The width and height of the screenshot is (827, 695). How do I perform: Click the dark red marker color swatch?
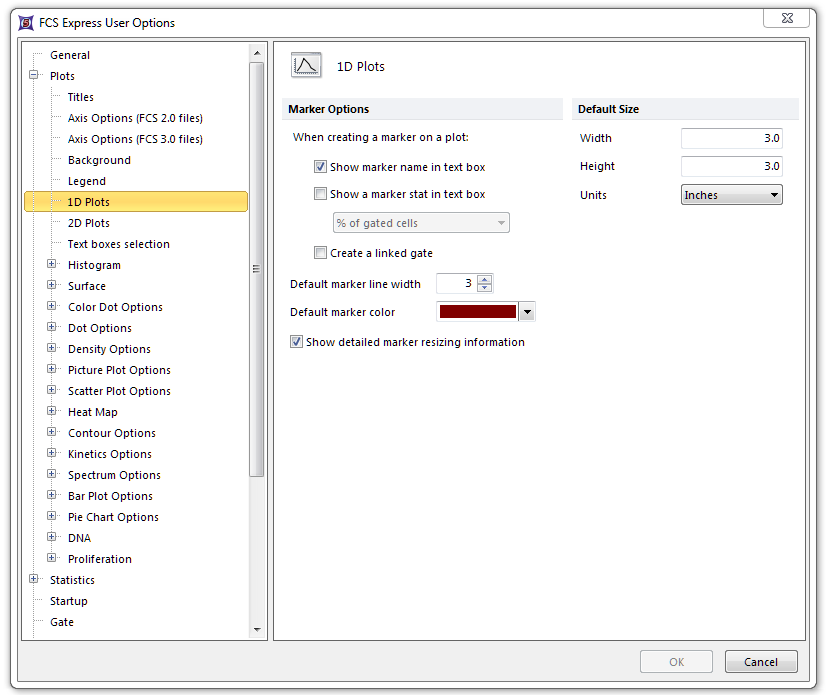(477, 312)
